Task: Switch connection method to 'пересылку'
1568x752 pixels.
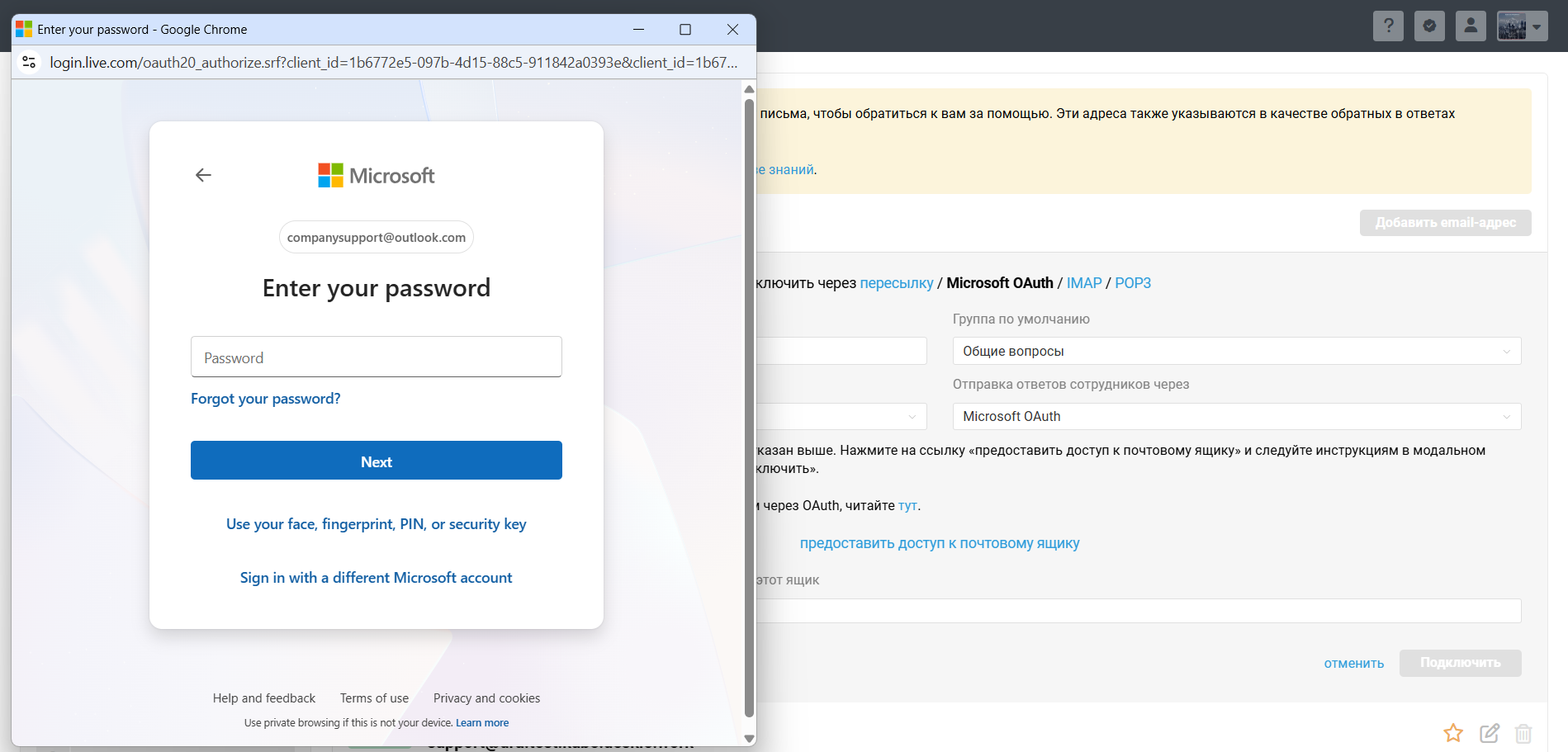Action: [896, 283]
